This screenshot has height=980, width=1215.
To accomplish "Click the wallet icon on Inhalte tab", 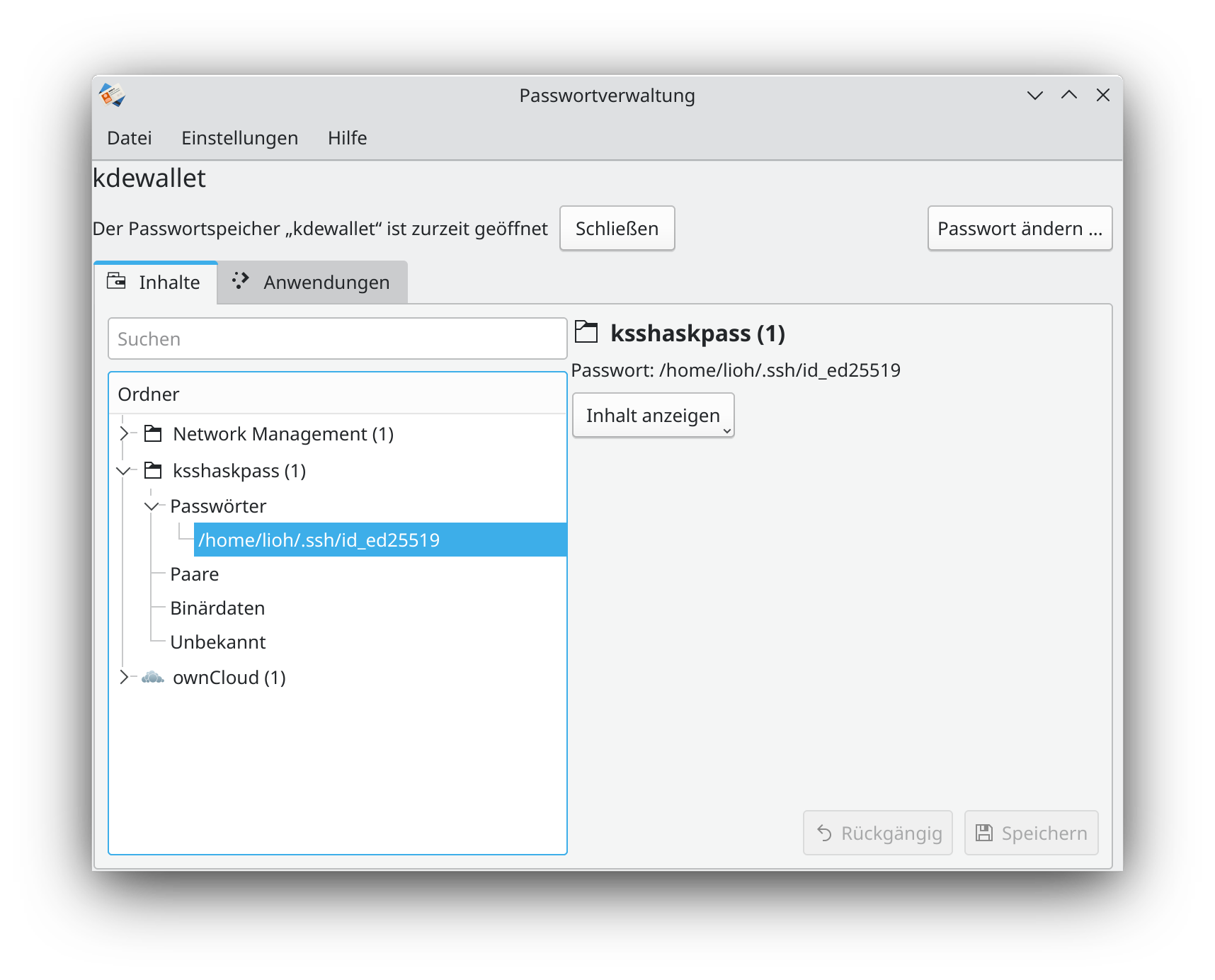I will [x=116, y=281].
